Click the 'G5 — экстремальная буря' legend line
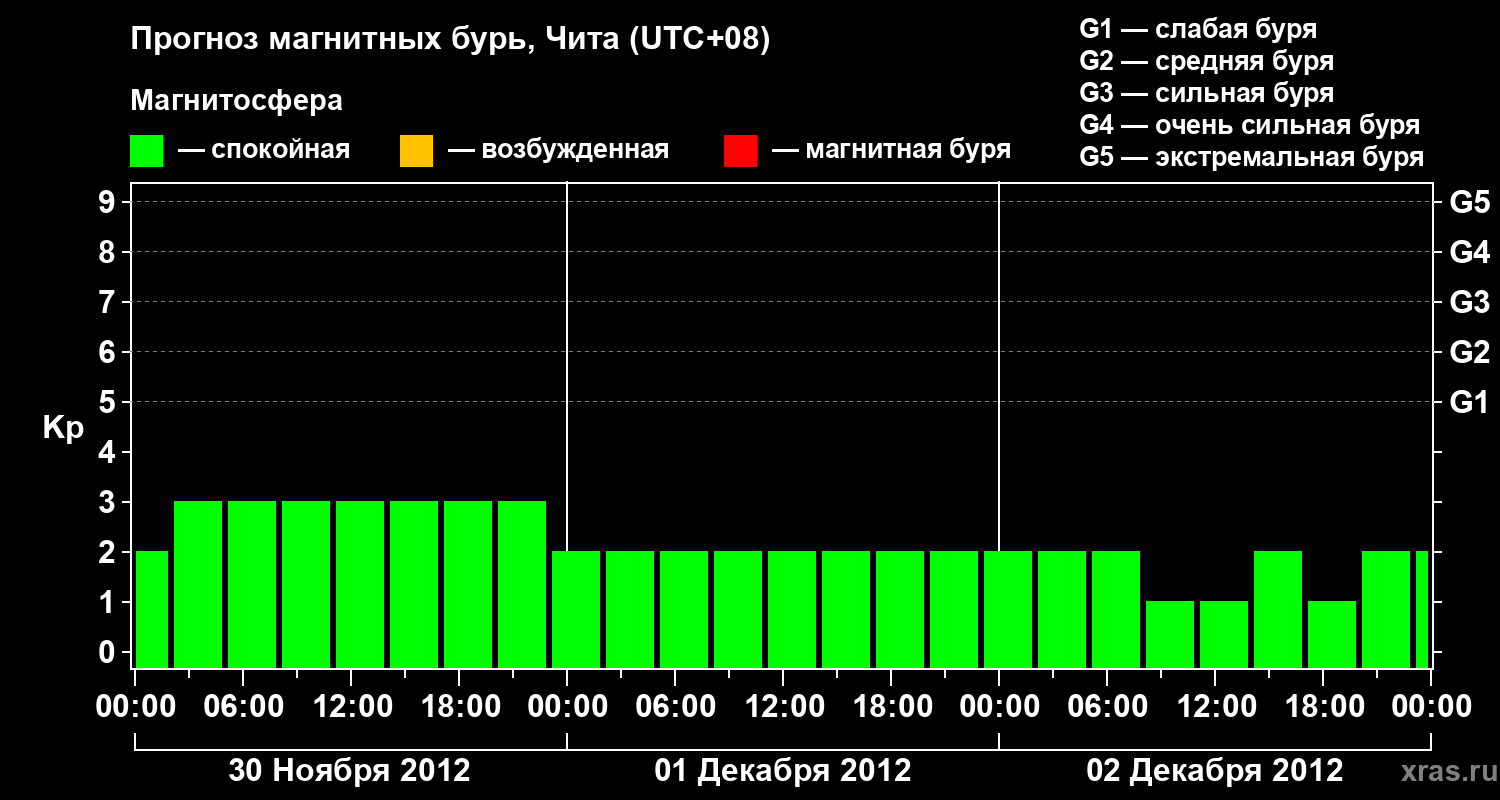Image resolution: width=1500 pixels, height=800 pixels. (x=1251, y=157)
